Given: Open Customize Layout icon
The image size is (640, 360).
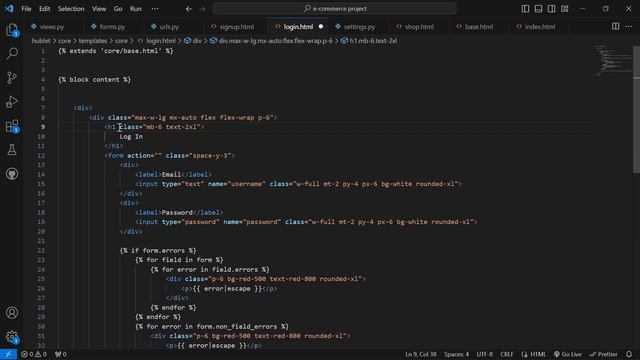Looking at the screenshot, I should point(564,9).
